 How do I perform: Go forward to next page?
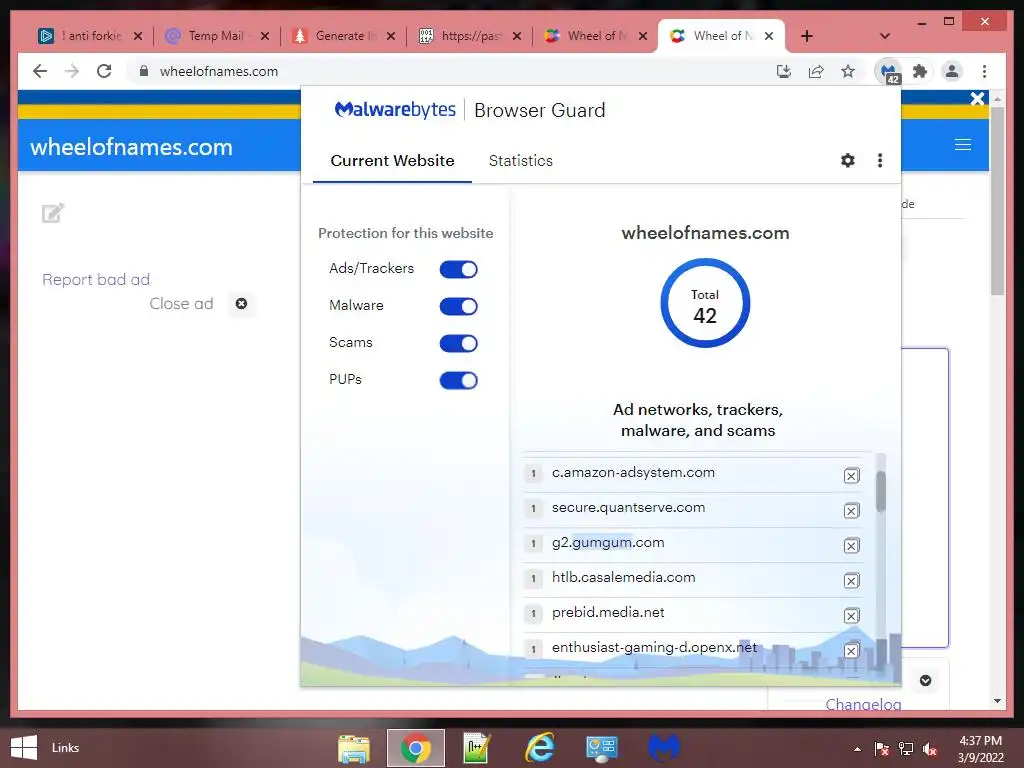(x=72, y=71)
